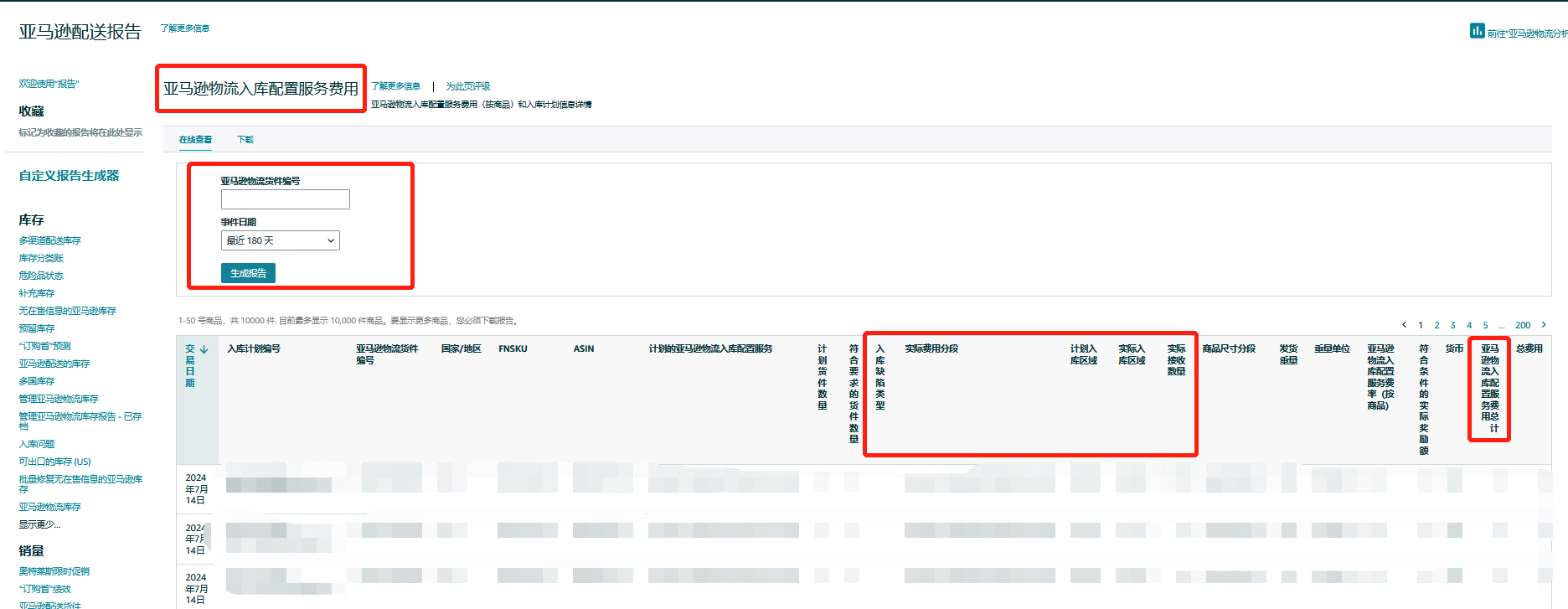Open 奥特莱斯限时促销 under 销量
Screen dimensions: 1568x609
(54, 571)
